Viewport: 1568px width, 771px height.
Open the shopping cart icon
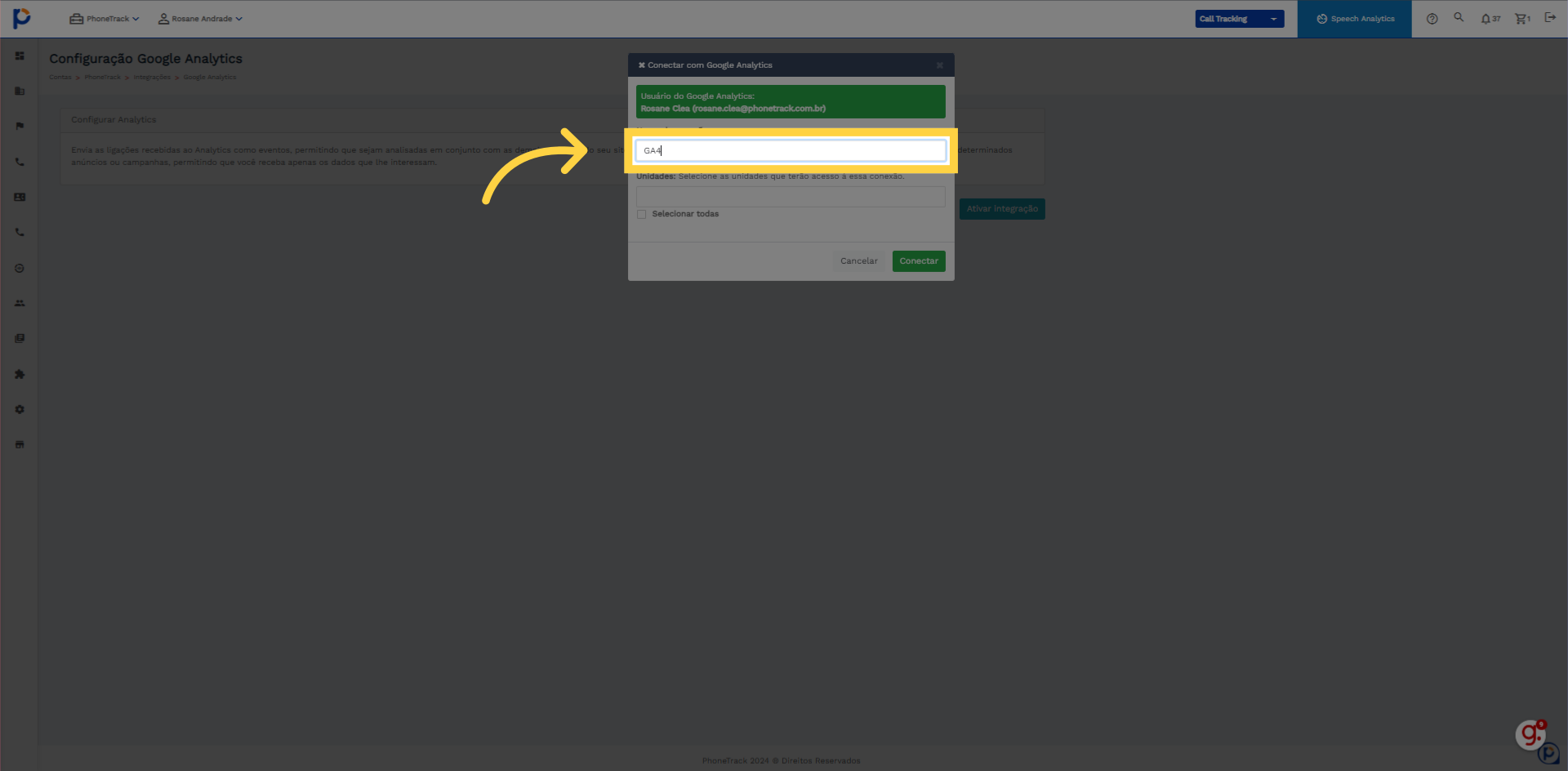pos(1522,19)
